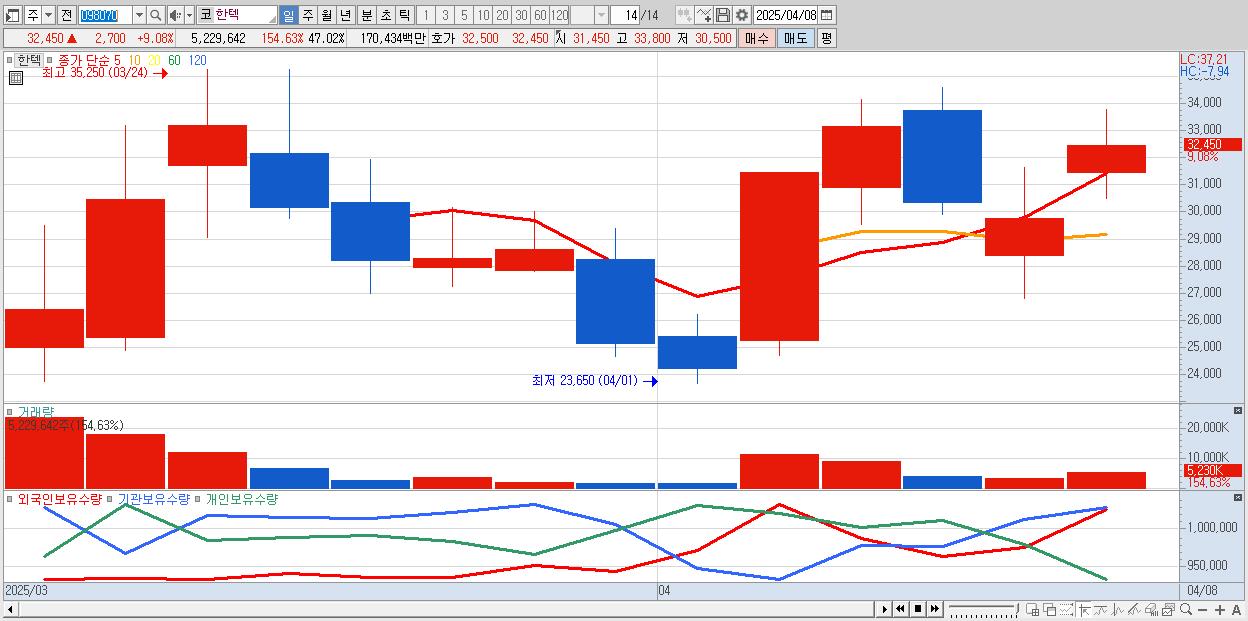The height and width of the screenshot is (621, 1248).
Task: Click the fast forward playback button
Action: [x=934, y=609]
